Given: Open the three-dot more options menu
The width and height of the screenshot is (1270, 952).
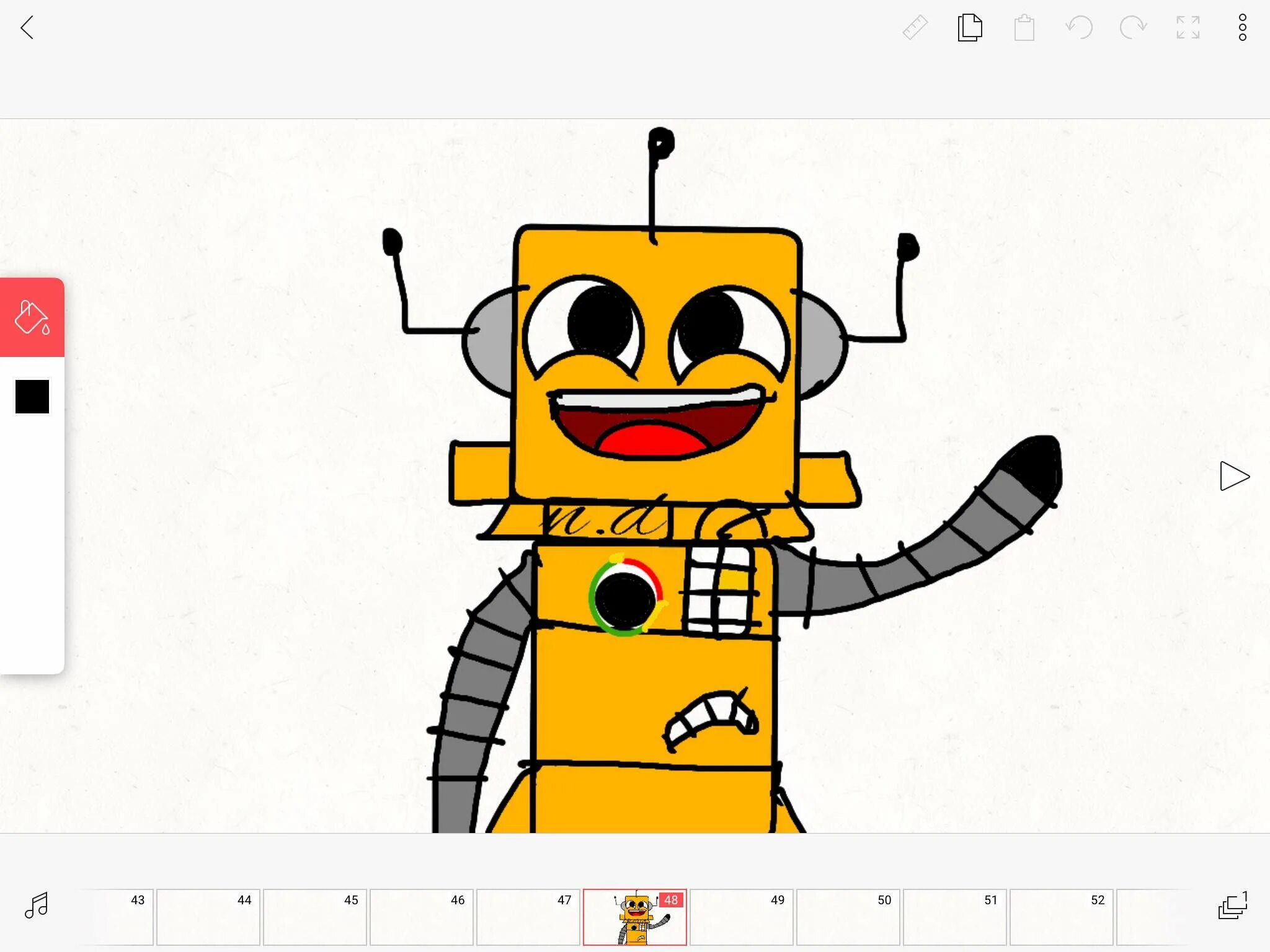Looking at the screenshot, I should [1242, 28].
